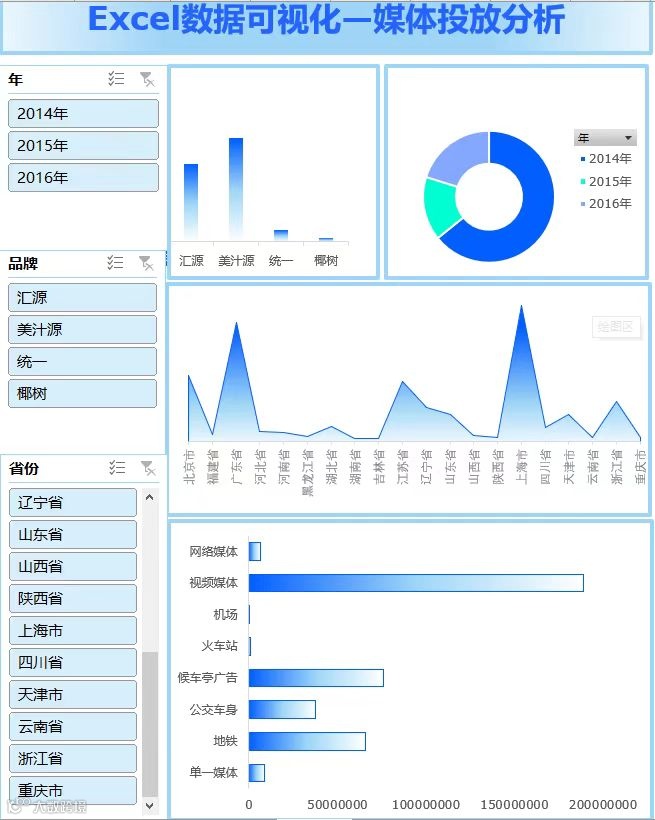
Task: Choose 山西省 in province slicer
Action: [x=73, y=566]
